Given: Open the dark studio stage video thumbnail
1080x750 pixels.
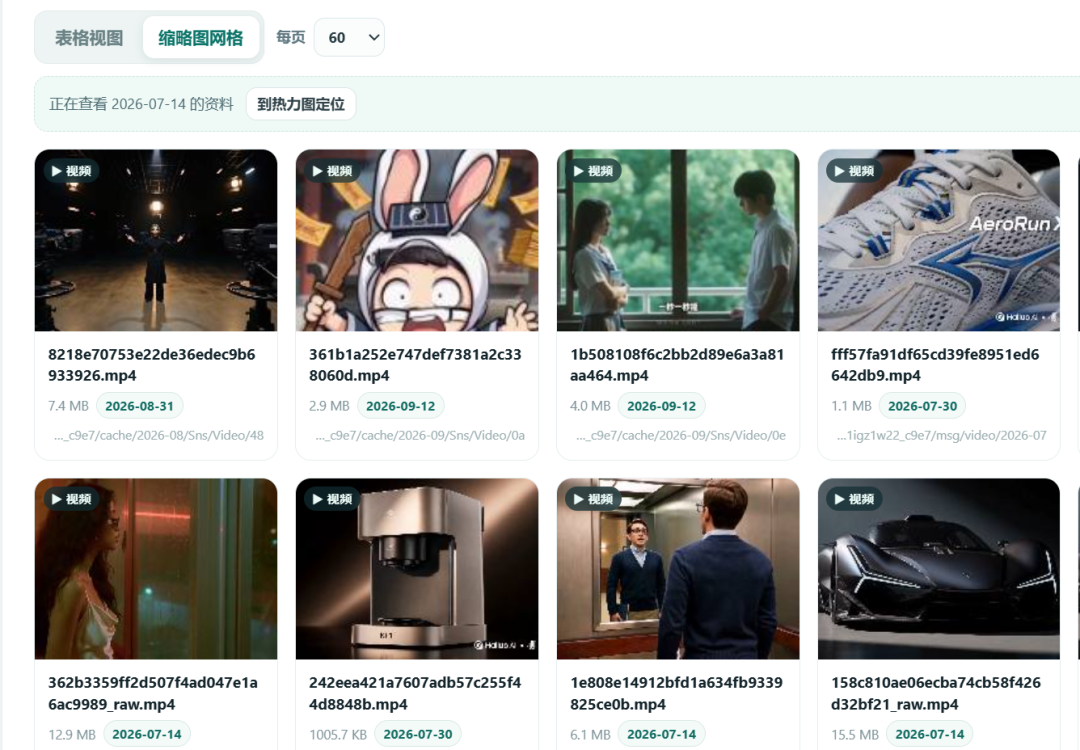Looking at the screenshot, I should tap(156, 240).
